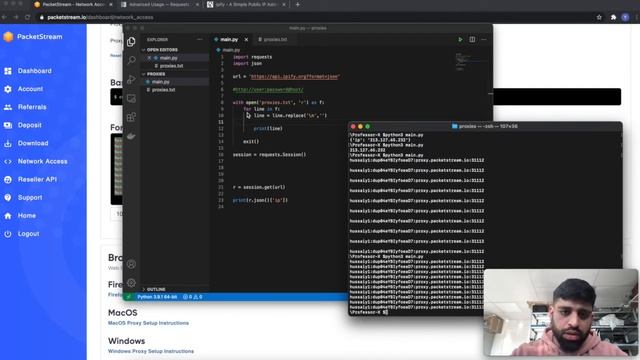Screen dimensions: 640x360
Task: Click the remote window status bar indicator
Action: tap(129, 297)
